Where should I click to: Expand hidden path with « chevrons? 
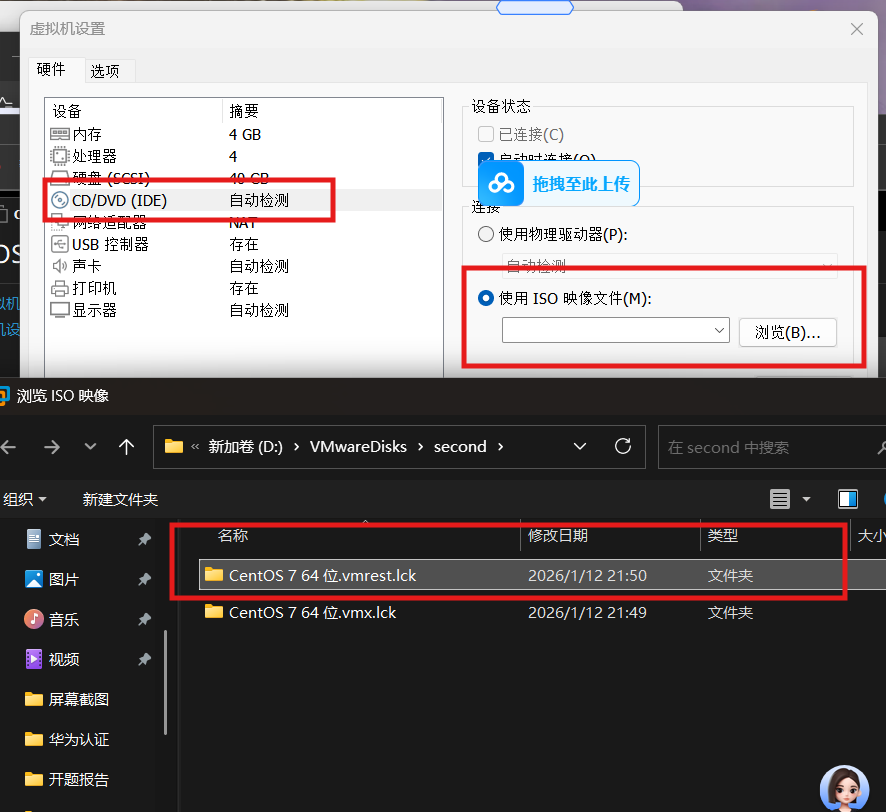195,447
